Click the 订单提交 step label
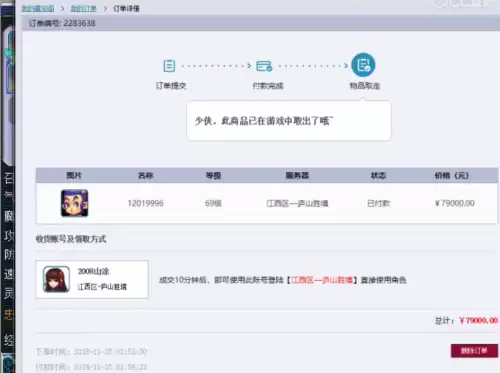 (171, 86)
